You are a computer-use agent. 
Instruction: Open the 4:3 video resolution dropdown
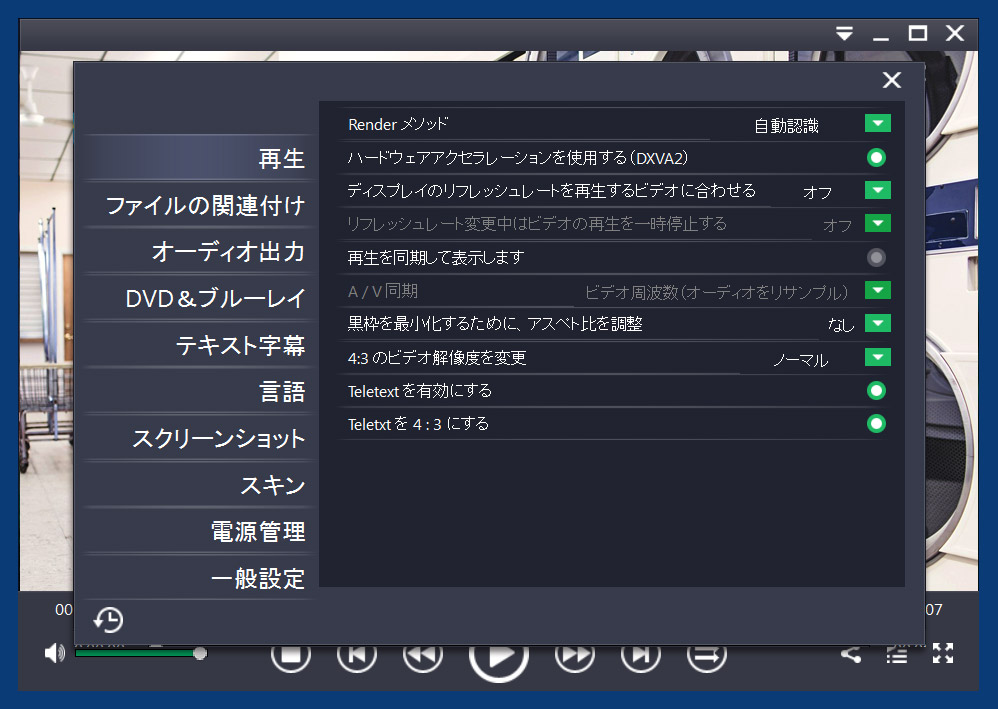click(x=877, y=358)
